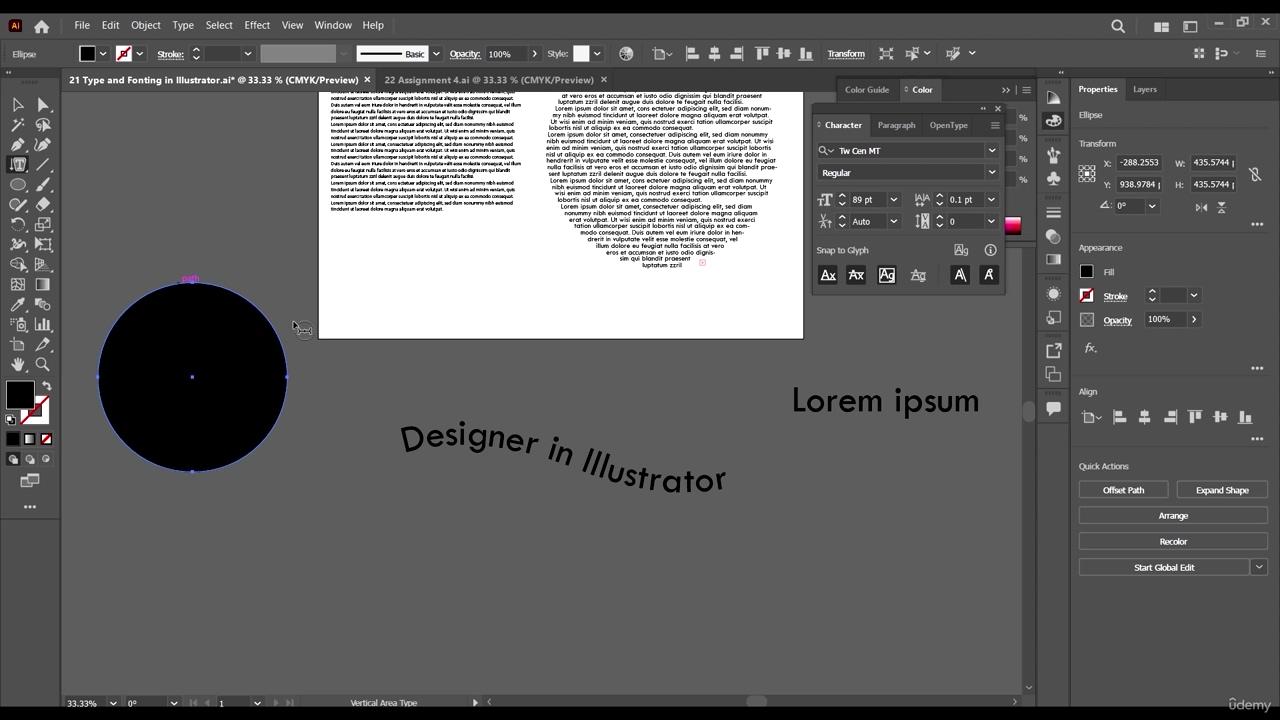Enable Draw Normal mode
Viewport: 1280px width, 720px height.
pos(13,460)
